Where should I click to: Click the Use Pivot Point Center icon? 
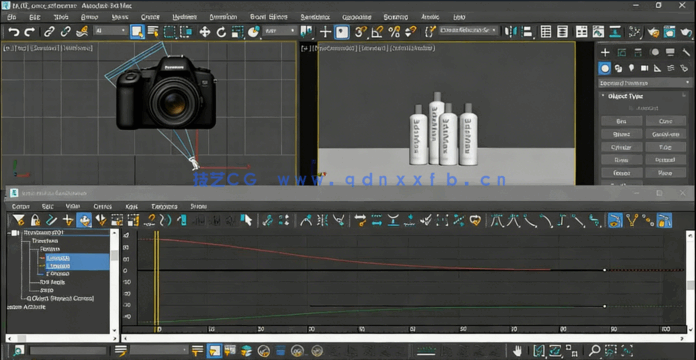[x=306, y=32]
